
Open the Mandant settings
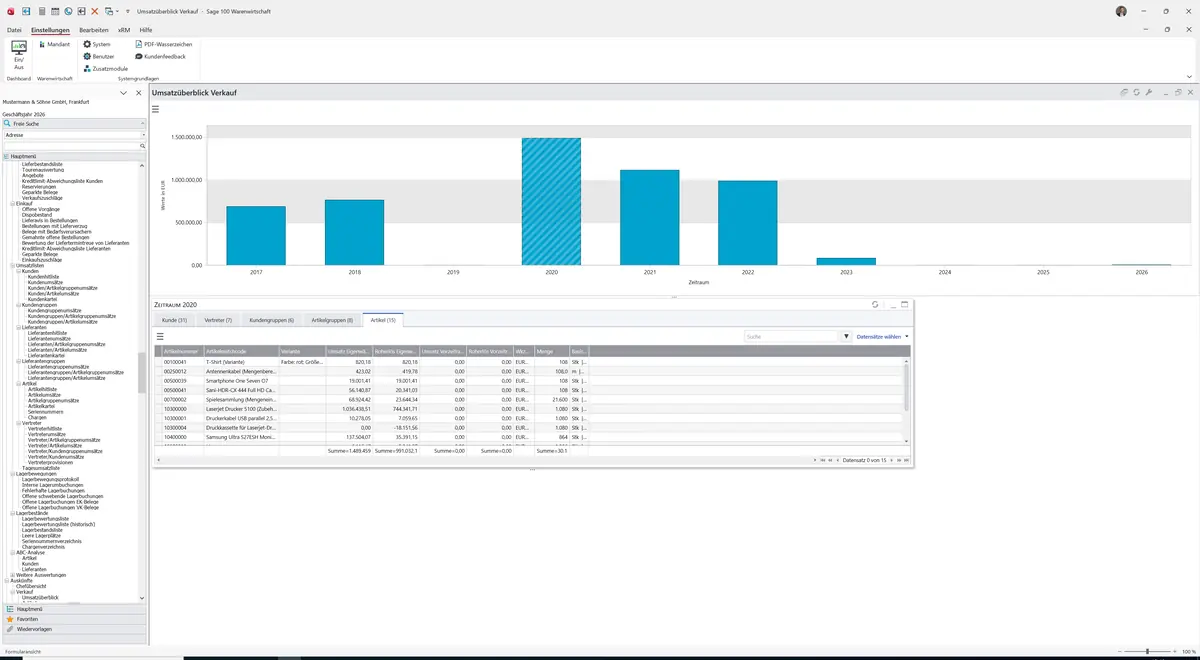[x=54, y=45]
